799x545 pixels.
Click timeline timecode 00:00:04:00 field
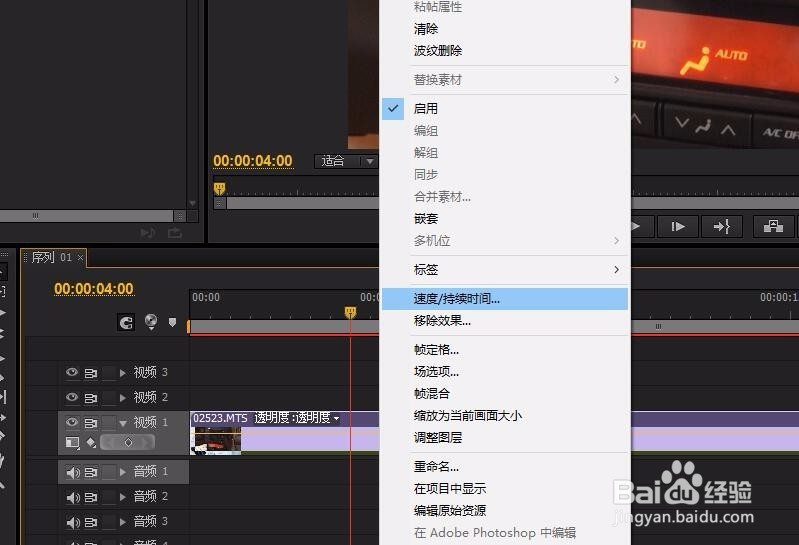(x=94, y=289)
